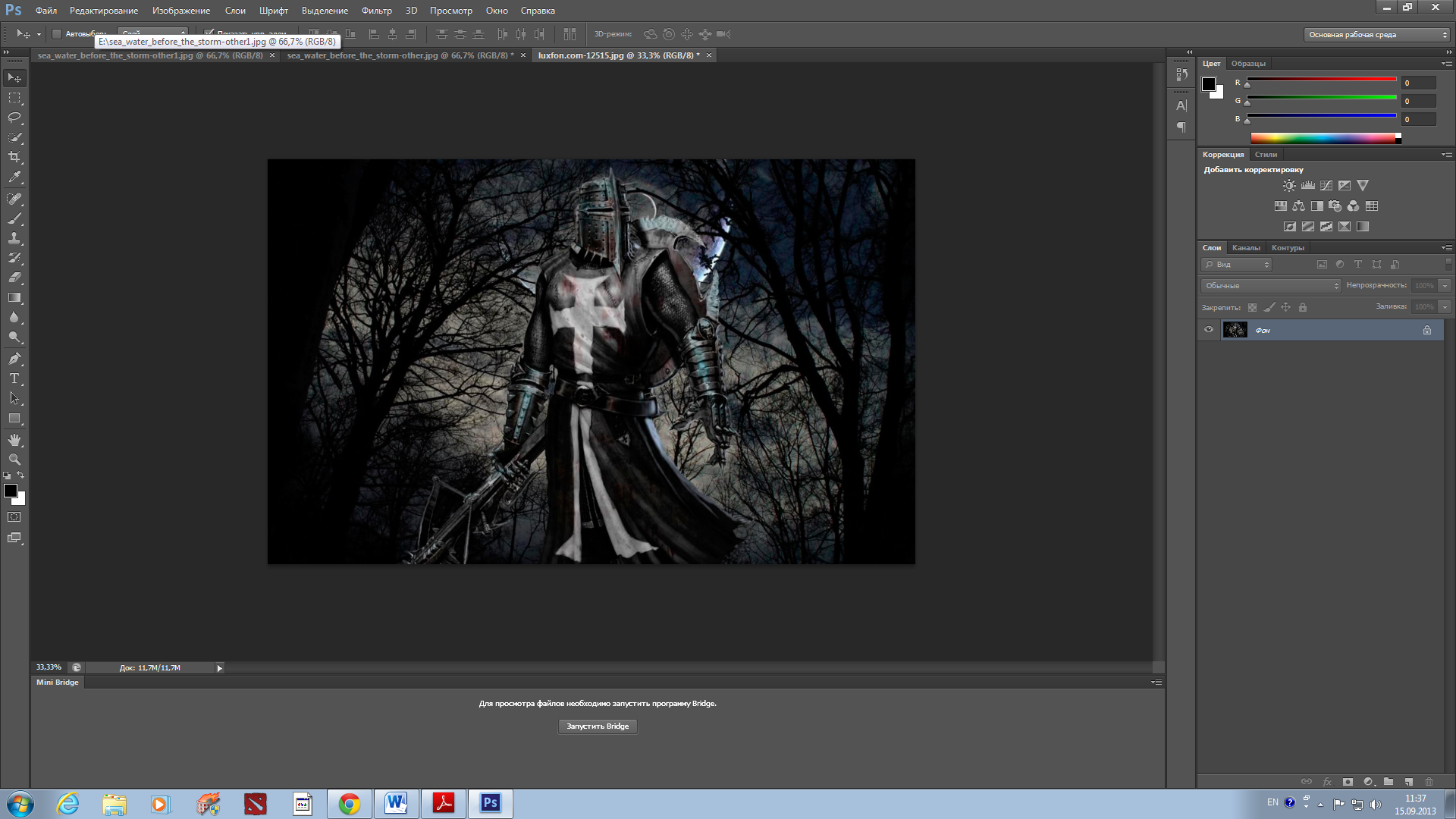The height and width of the screenshot is (819, 1456).
Task: Add a Photo Filter adjustment
Action: pos(1335,206)
